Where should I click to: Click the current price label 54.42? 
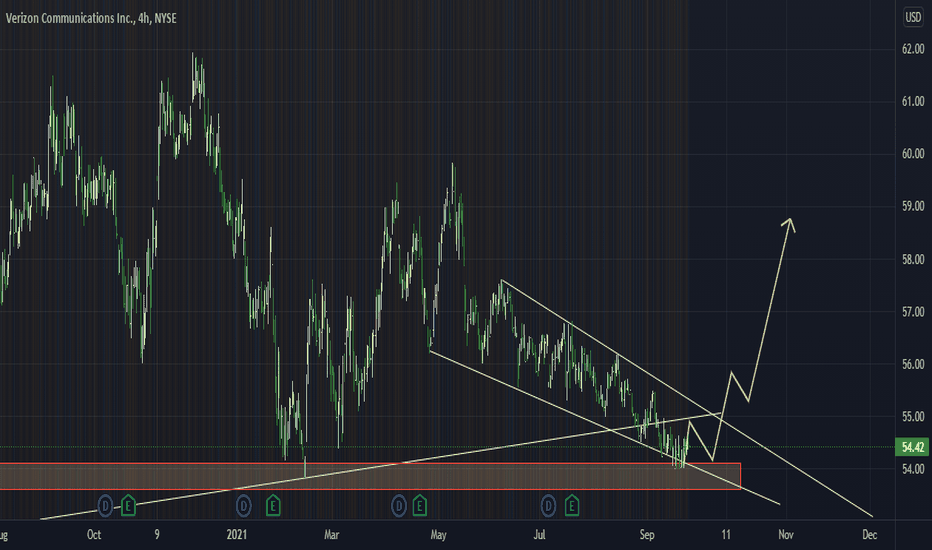point(912,447)
